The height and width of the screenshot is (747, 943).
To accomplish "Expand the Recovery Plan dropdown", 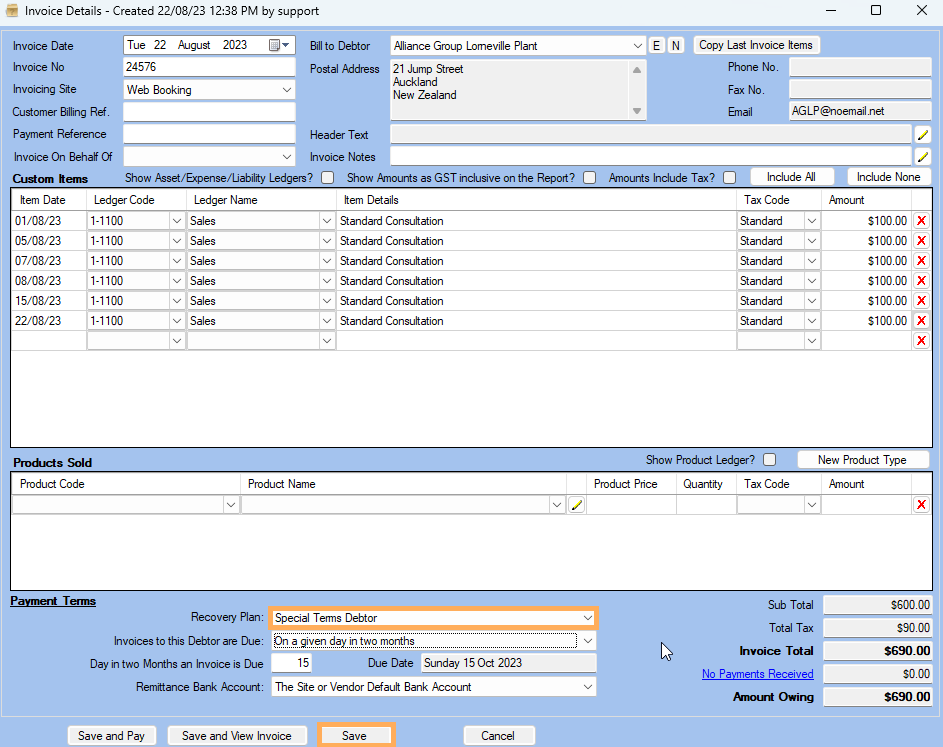I will (587, 618).
